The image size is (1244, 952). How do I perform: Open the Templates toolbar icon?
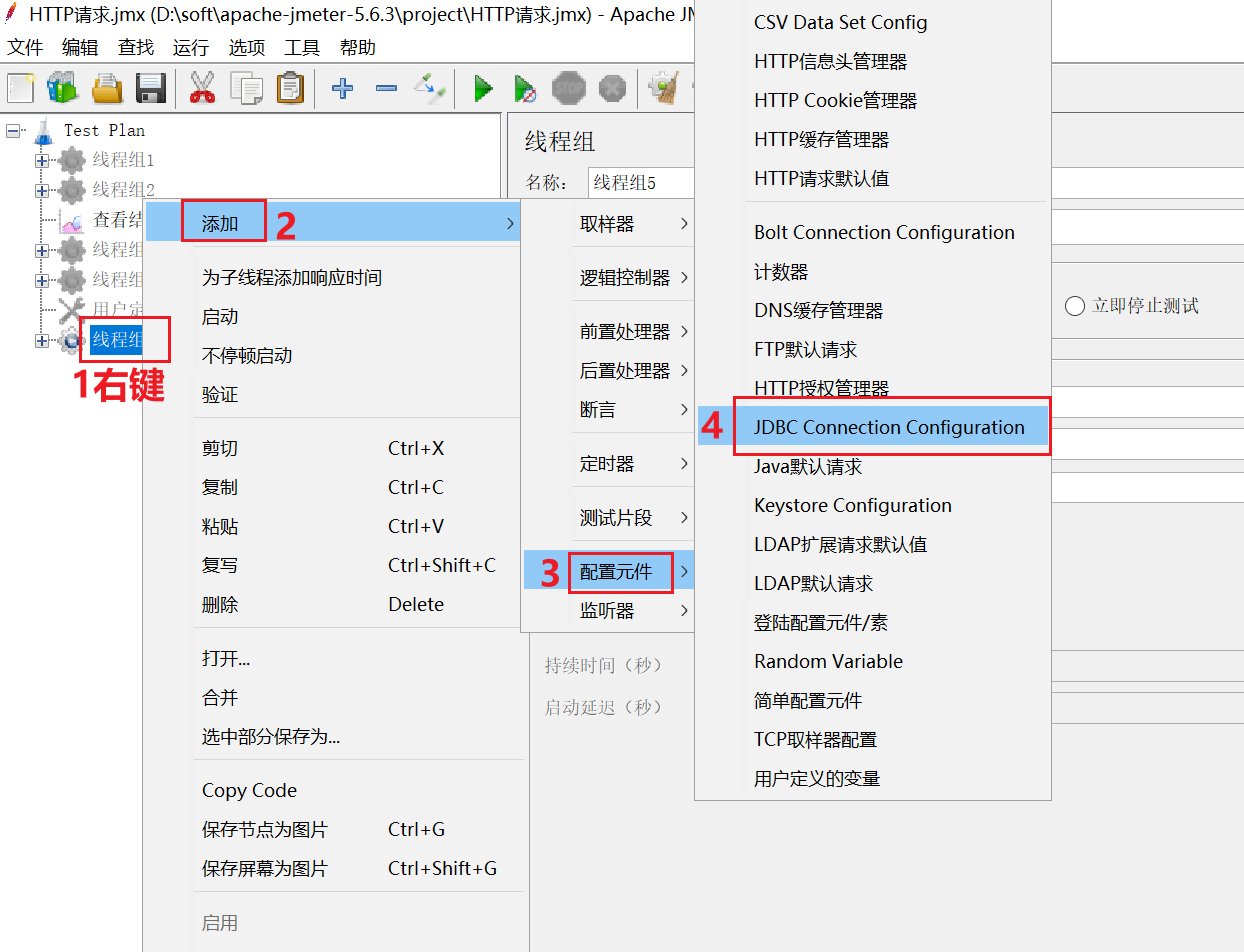63,88
